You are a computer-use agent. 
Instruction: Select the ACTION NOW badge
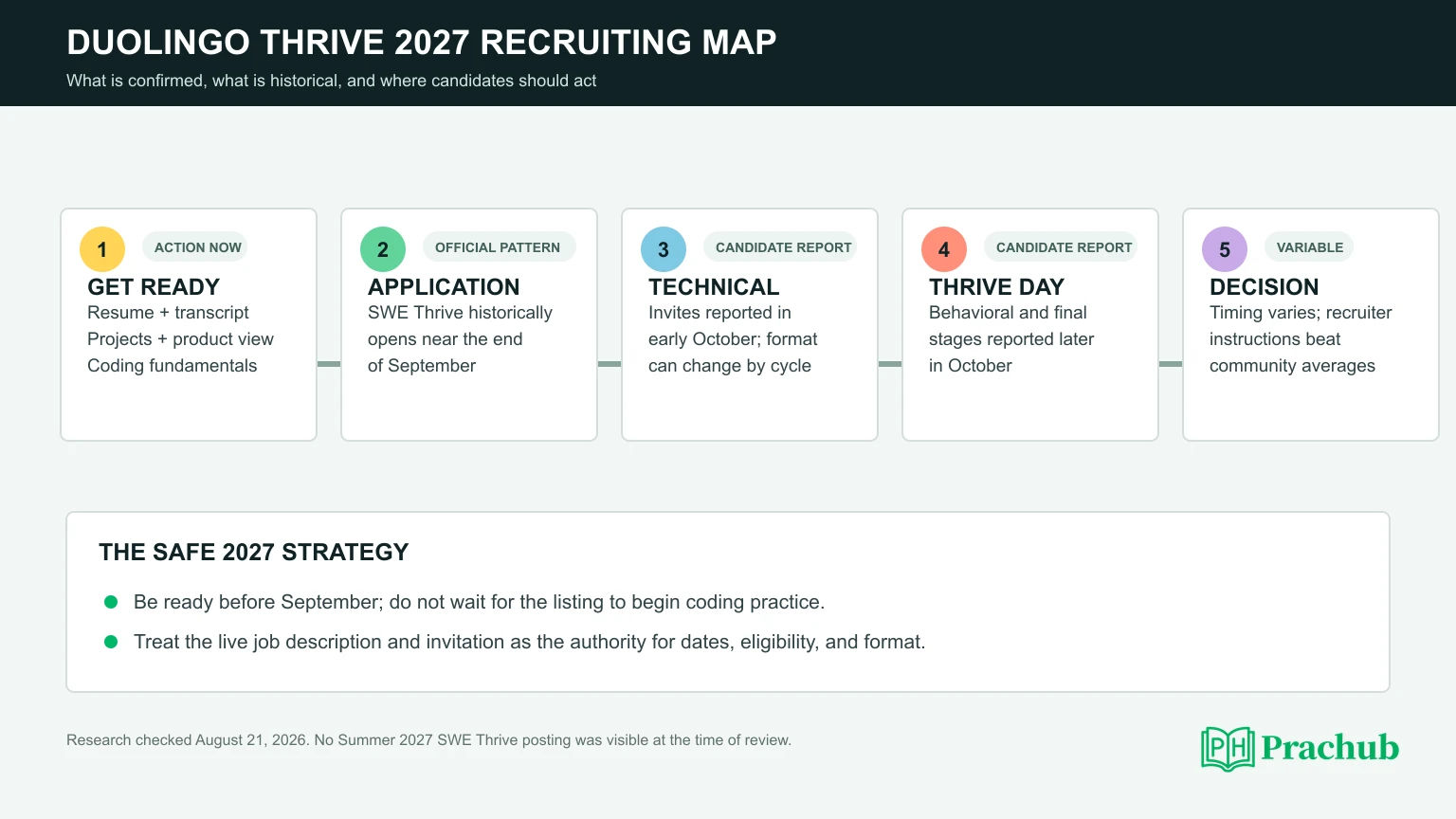point(195,247)
